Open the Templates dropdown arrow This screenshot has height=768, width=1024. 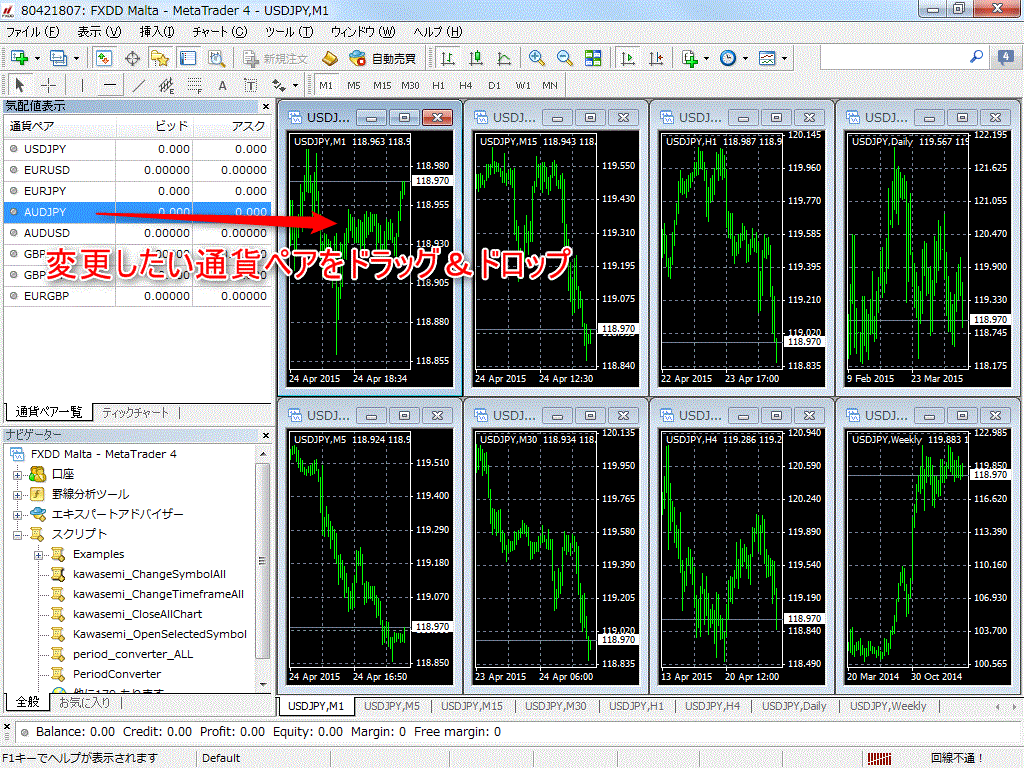(x=784, y=58)
